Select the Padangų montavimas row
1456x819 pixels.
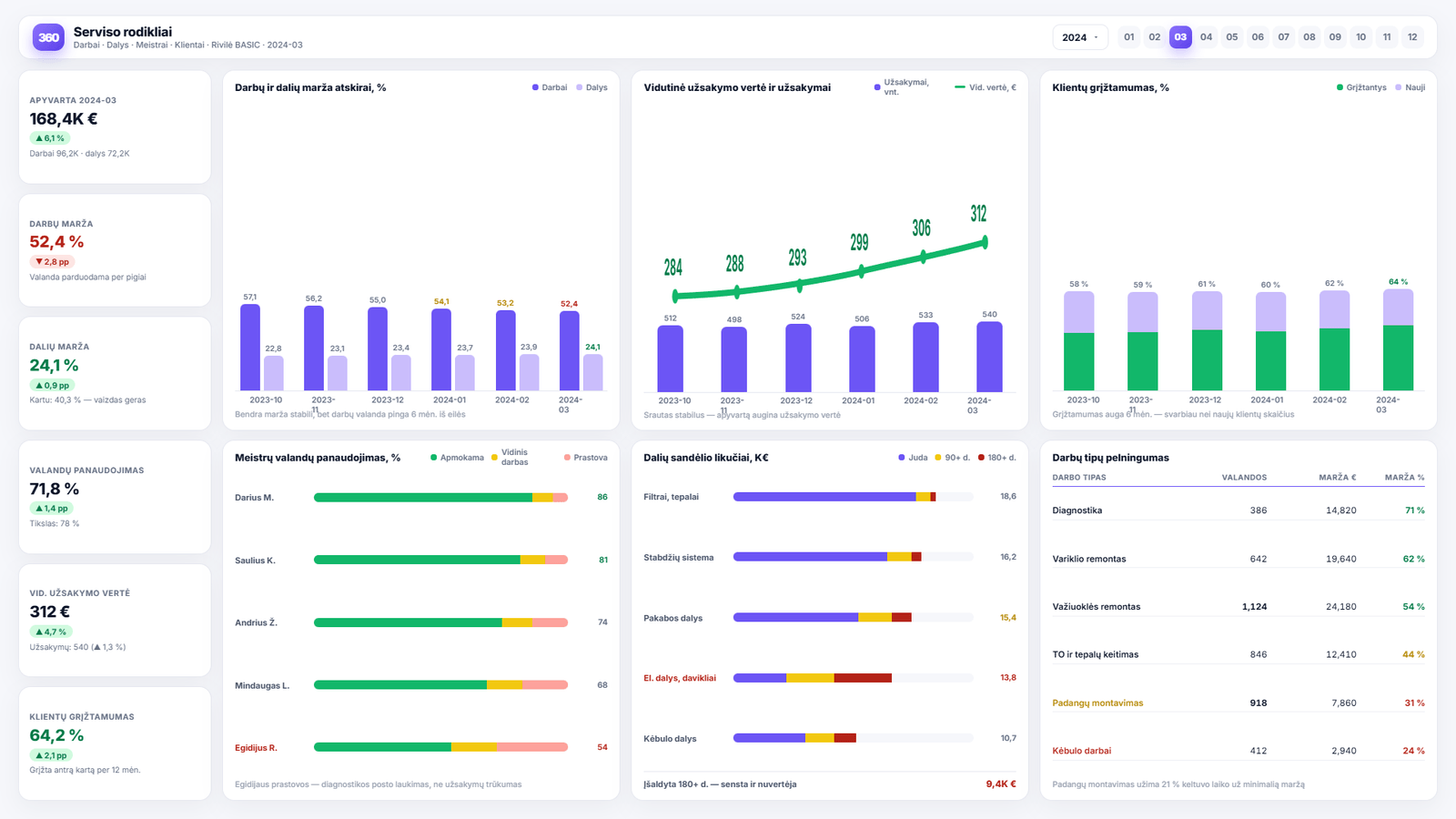point(1239,703)
